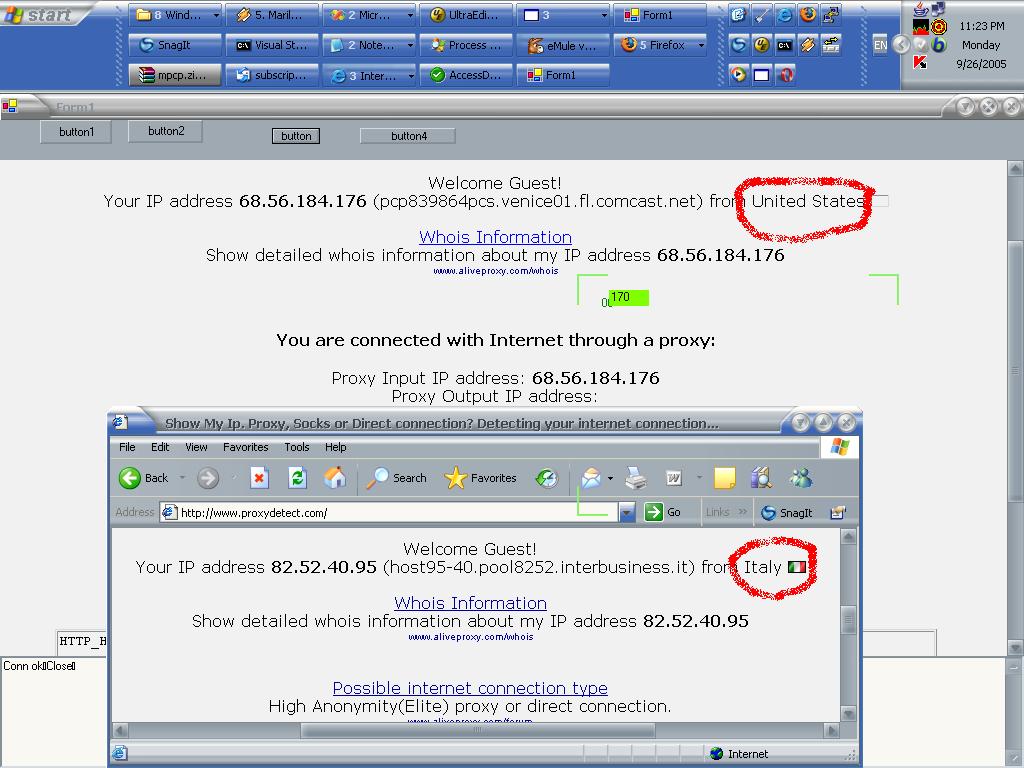Expand the Mail button dropdown arrow
Image resolution: width=1024 pixels, height=768 pixels.
coord(610,478)
